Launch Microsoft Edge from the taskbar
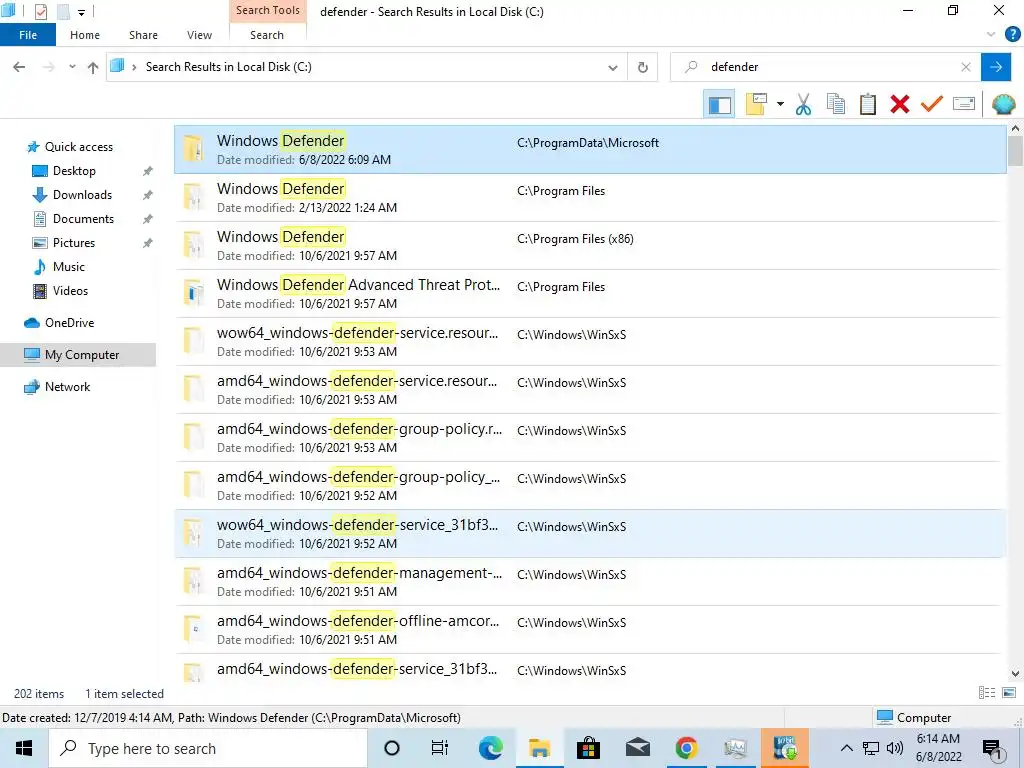The height and width of the screenshot is (768, 1024). pos(490,748)
